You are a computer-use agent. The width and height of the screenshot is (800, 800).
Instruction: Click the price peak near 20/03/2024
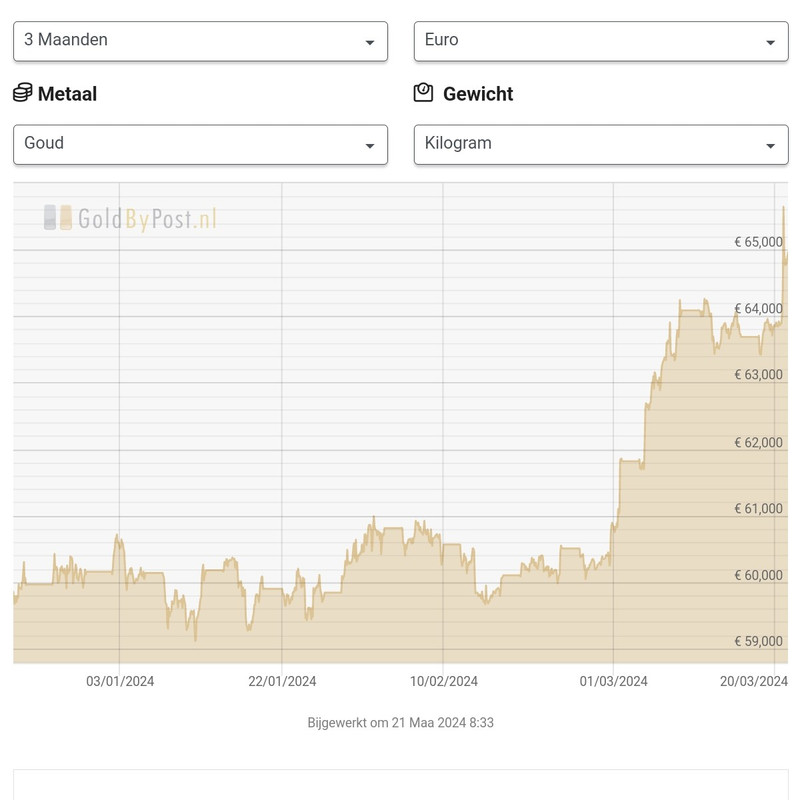pos(784,208)
